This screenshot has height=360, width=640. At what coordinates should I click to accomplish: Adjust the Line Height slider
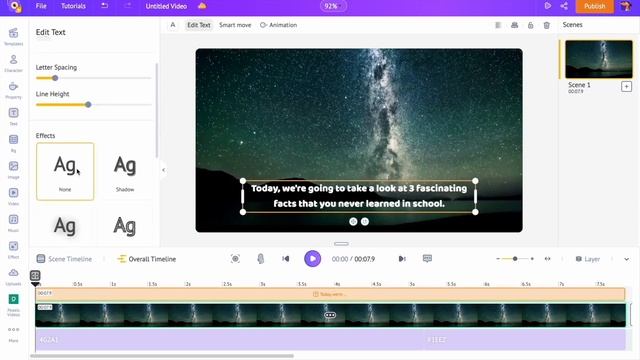(x=93, y=104)
